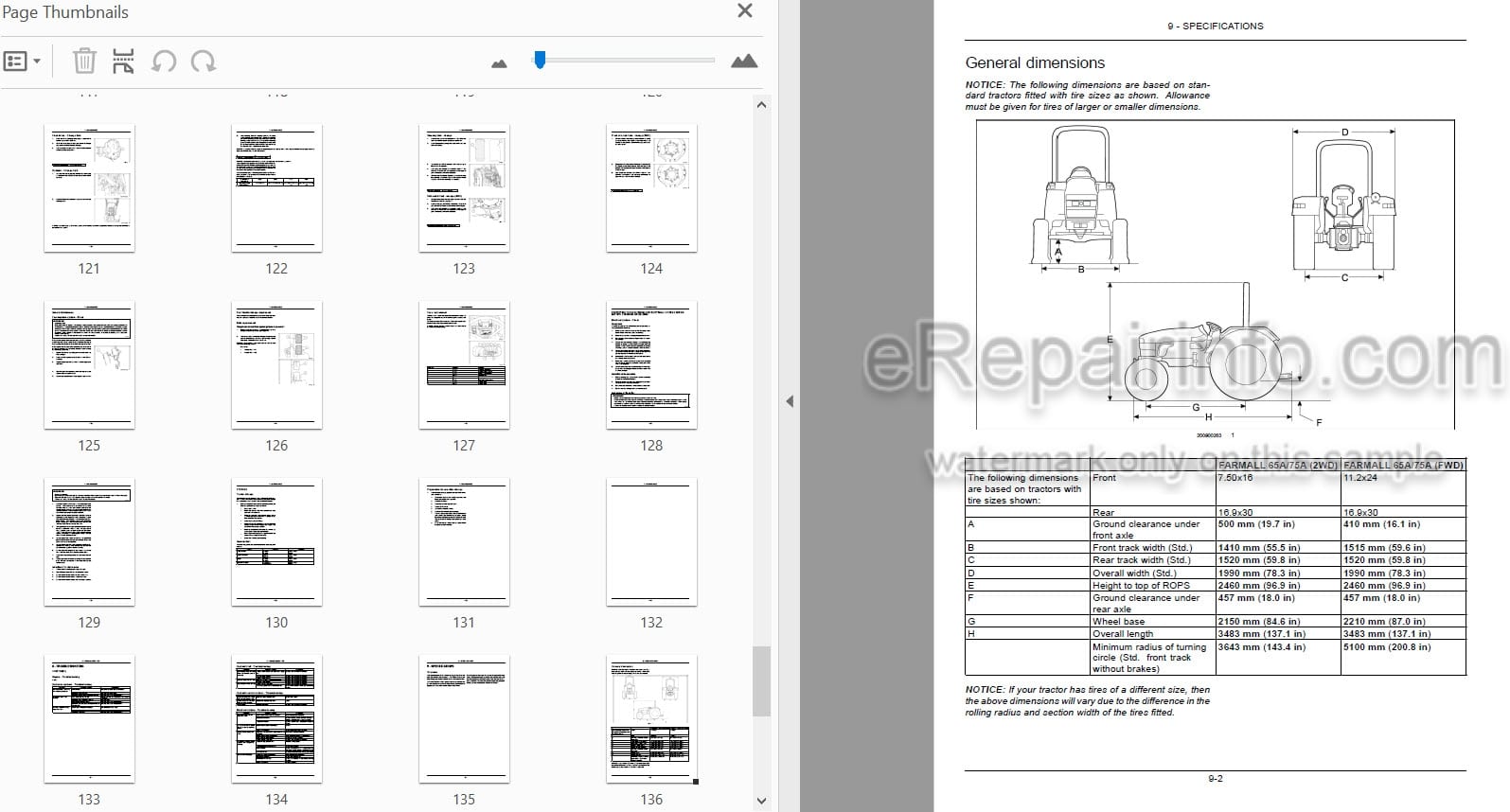
Task: Open page 126 thumbnail
Action: tap(276, 365)
